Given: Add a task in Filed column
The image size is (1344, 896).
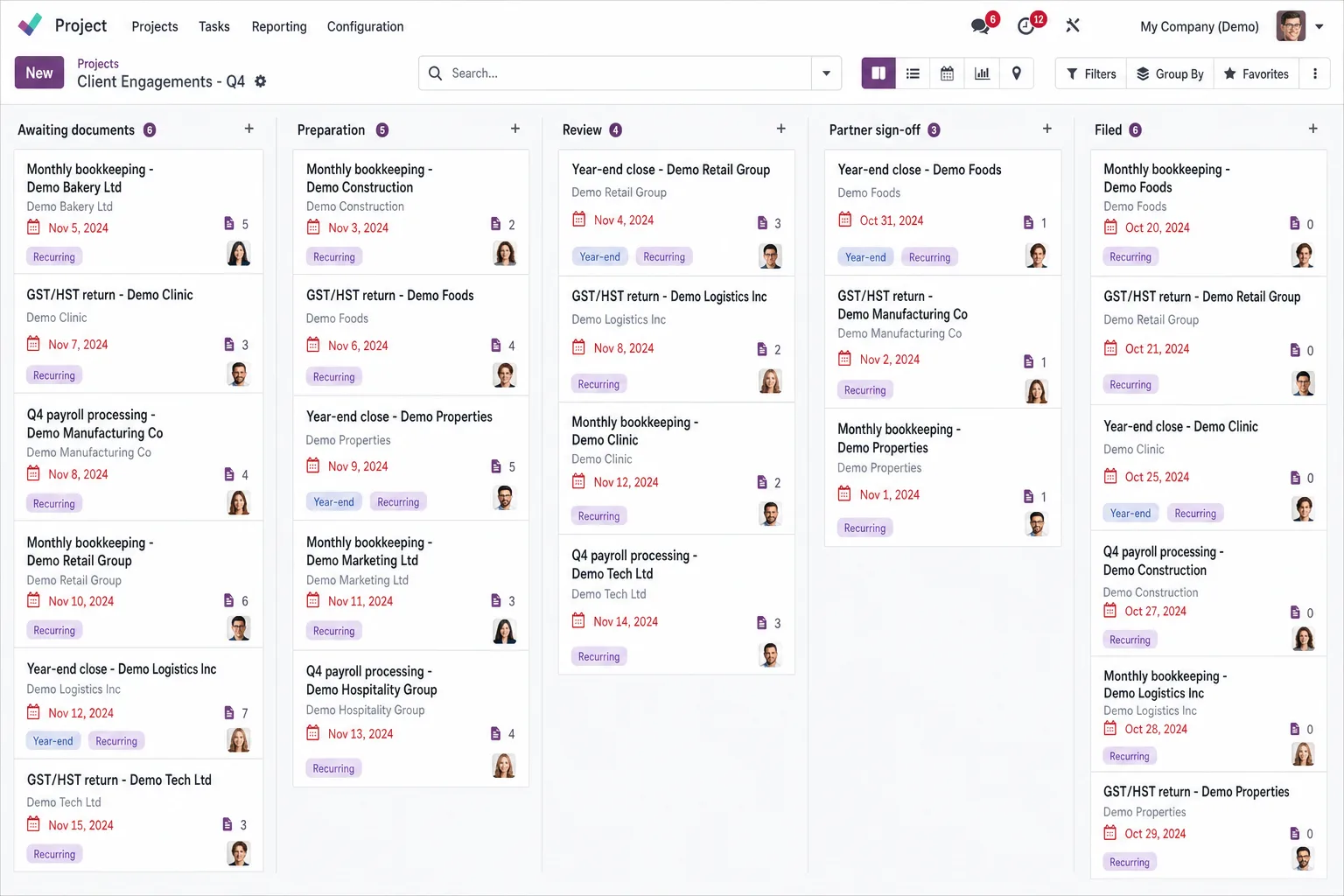Looking at the screenshot, I should [1313, 129].
